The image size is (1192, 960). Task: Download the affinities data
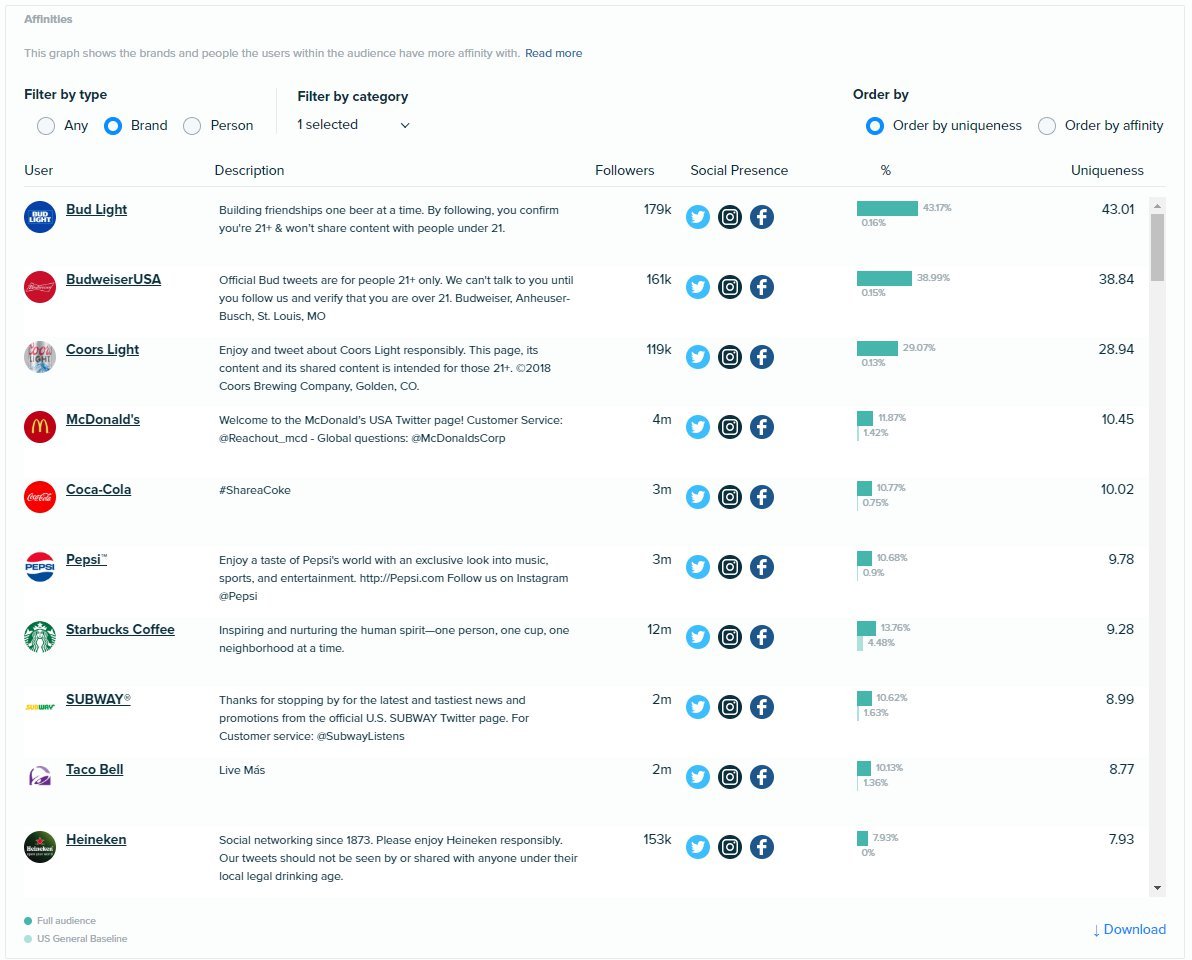point(1129,929)
